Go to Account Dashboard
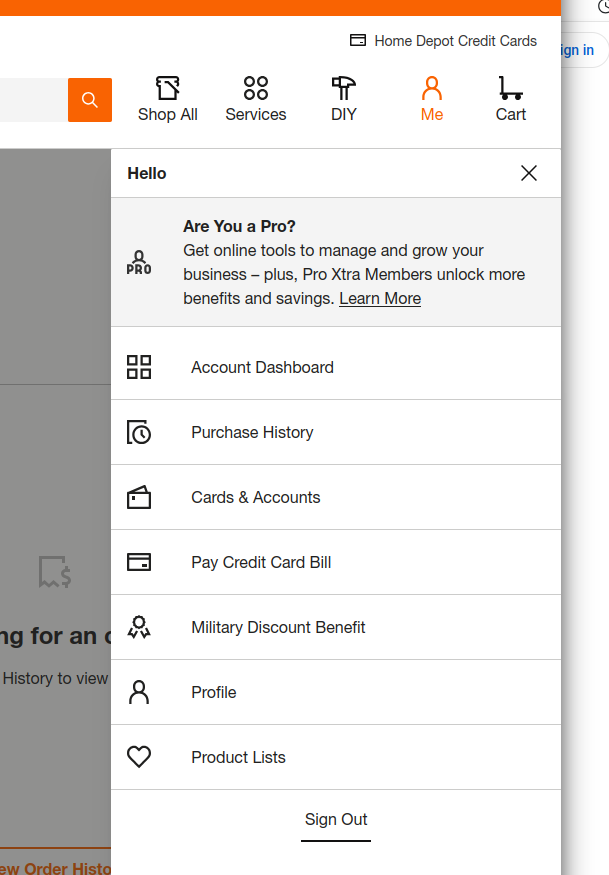This screenshot has height=875, width=609. pyautogui.click(x=262, y=367)
